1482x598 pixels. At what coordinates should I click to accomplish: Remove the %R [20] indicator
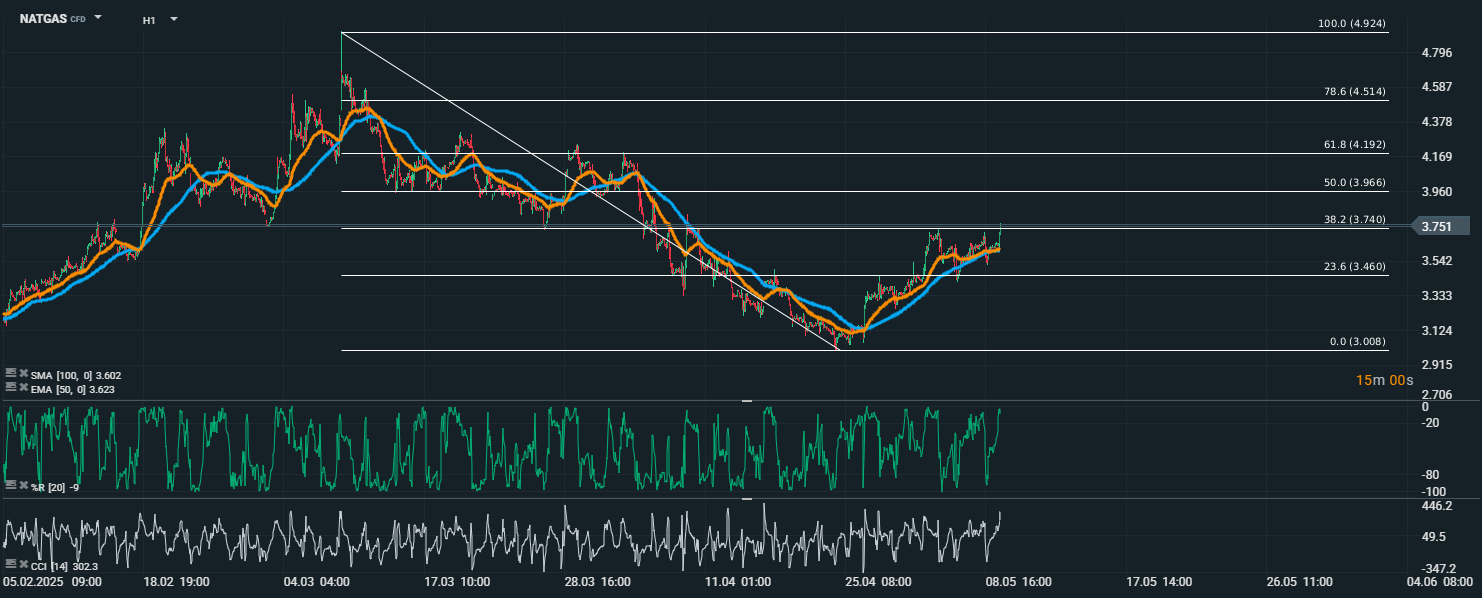point(24,485)
